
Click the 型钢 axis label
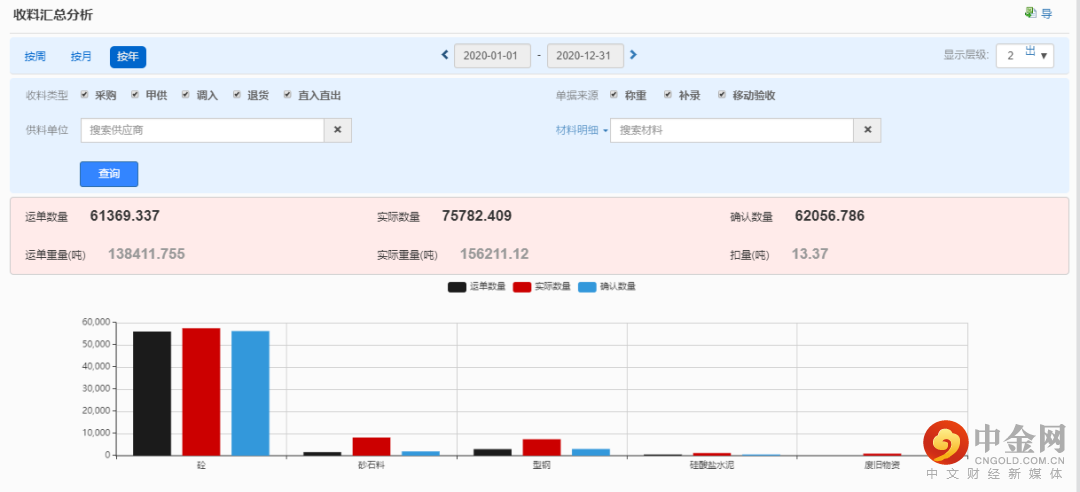[x=541, y=465]
